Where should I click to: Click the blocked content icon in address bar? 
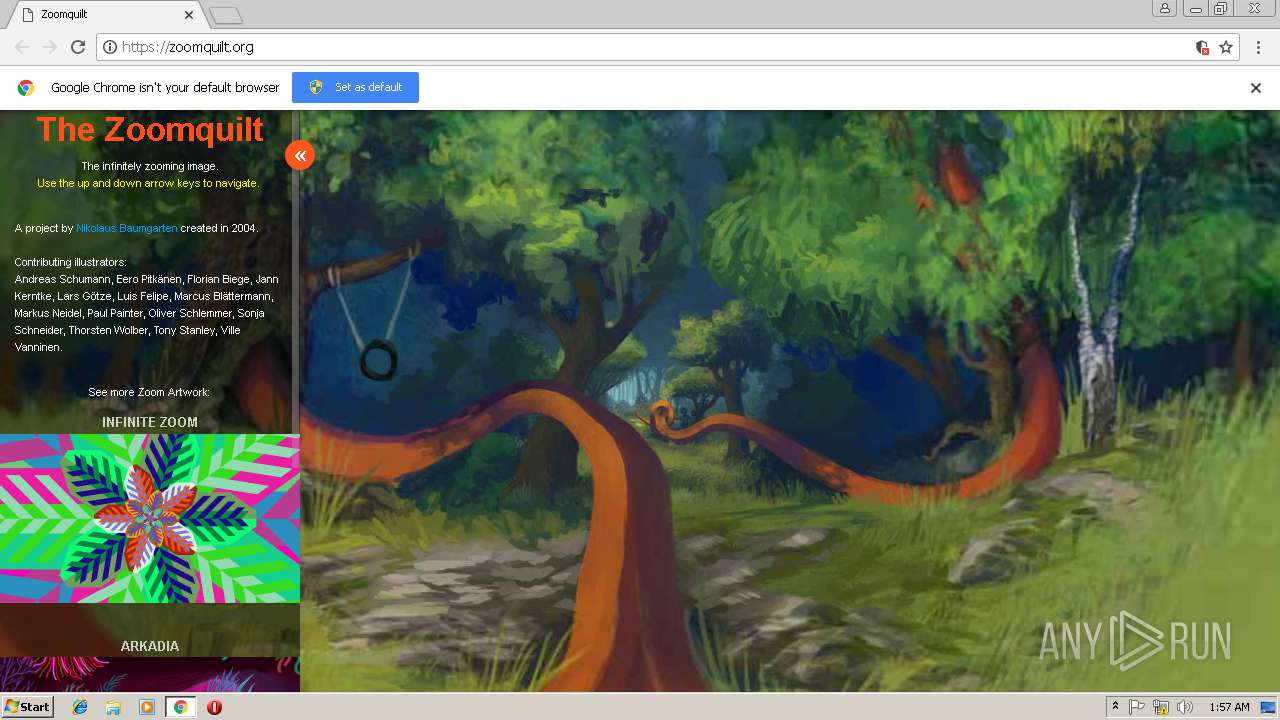(1202, 47)
